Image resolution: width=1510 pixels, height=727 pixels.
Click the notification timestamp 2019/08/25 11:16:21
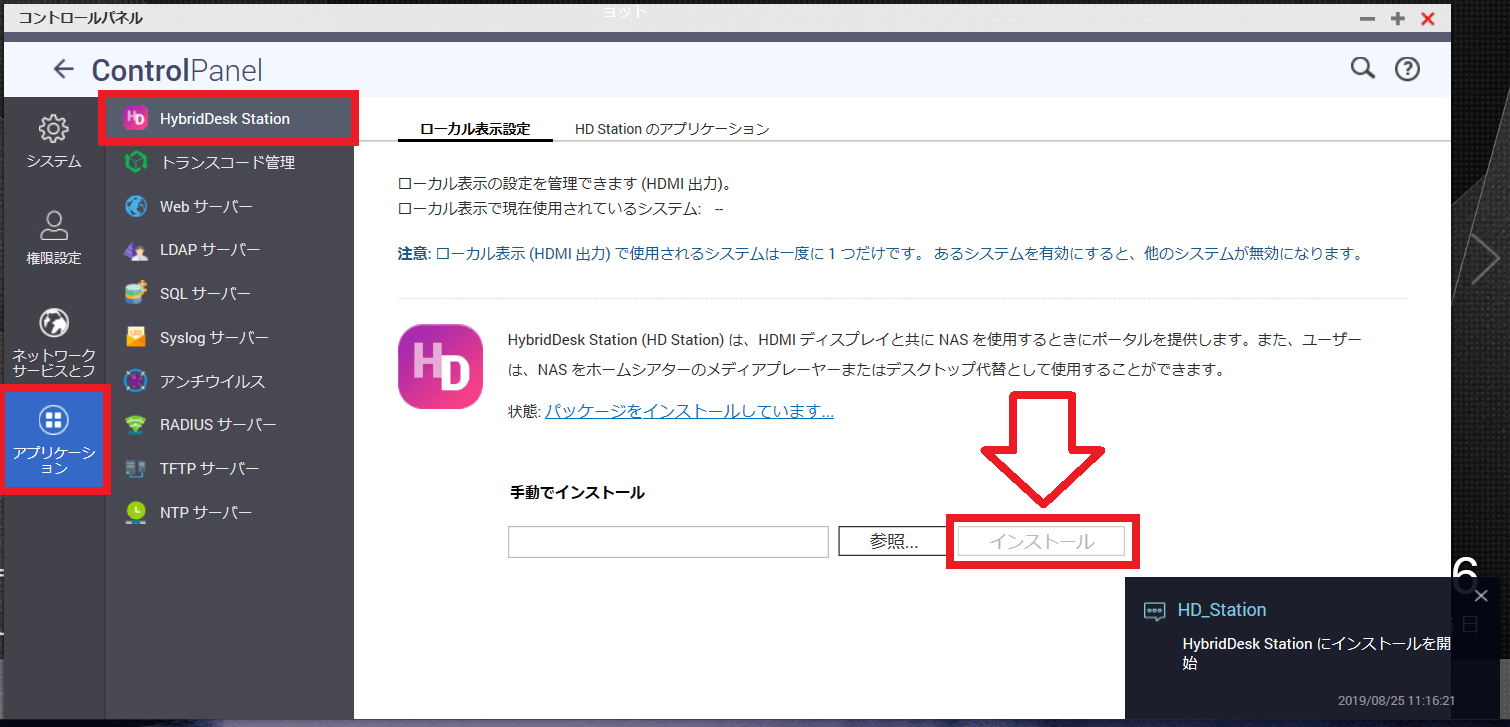point(1396,701)
